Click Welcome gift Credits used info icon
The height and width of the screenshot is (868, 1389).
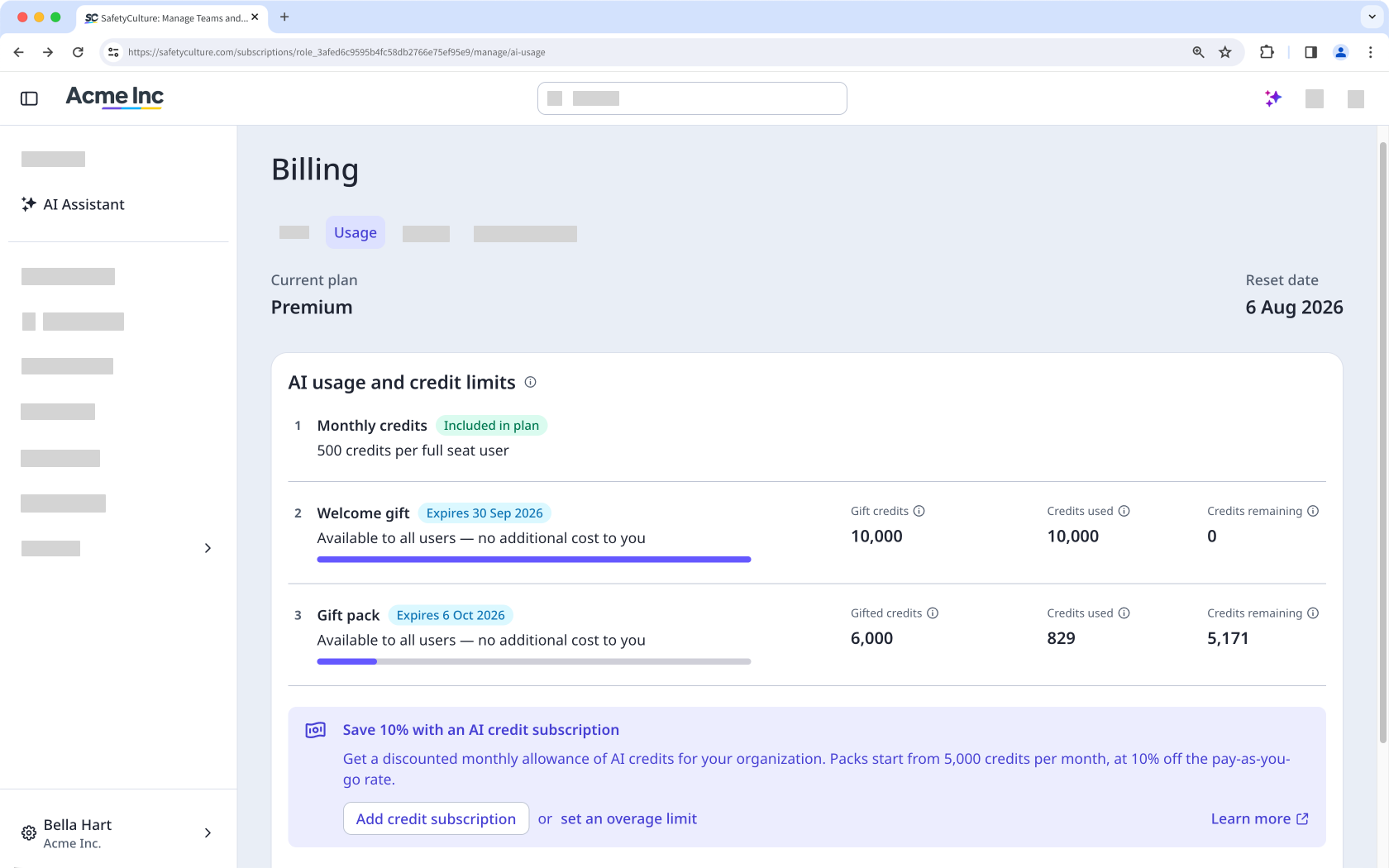point(1124,511)
